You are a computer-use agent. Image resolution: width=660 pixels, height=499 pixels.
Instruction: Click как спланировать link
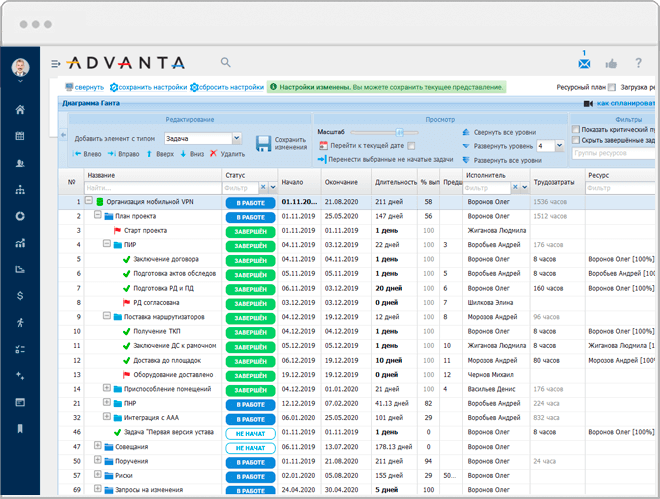pyautogui.click(x=626, y=103)
